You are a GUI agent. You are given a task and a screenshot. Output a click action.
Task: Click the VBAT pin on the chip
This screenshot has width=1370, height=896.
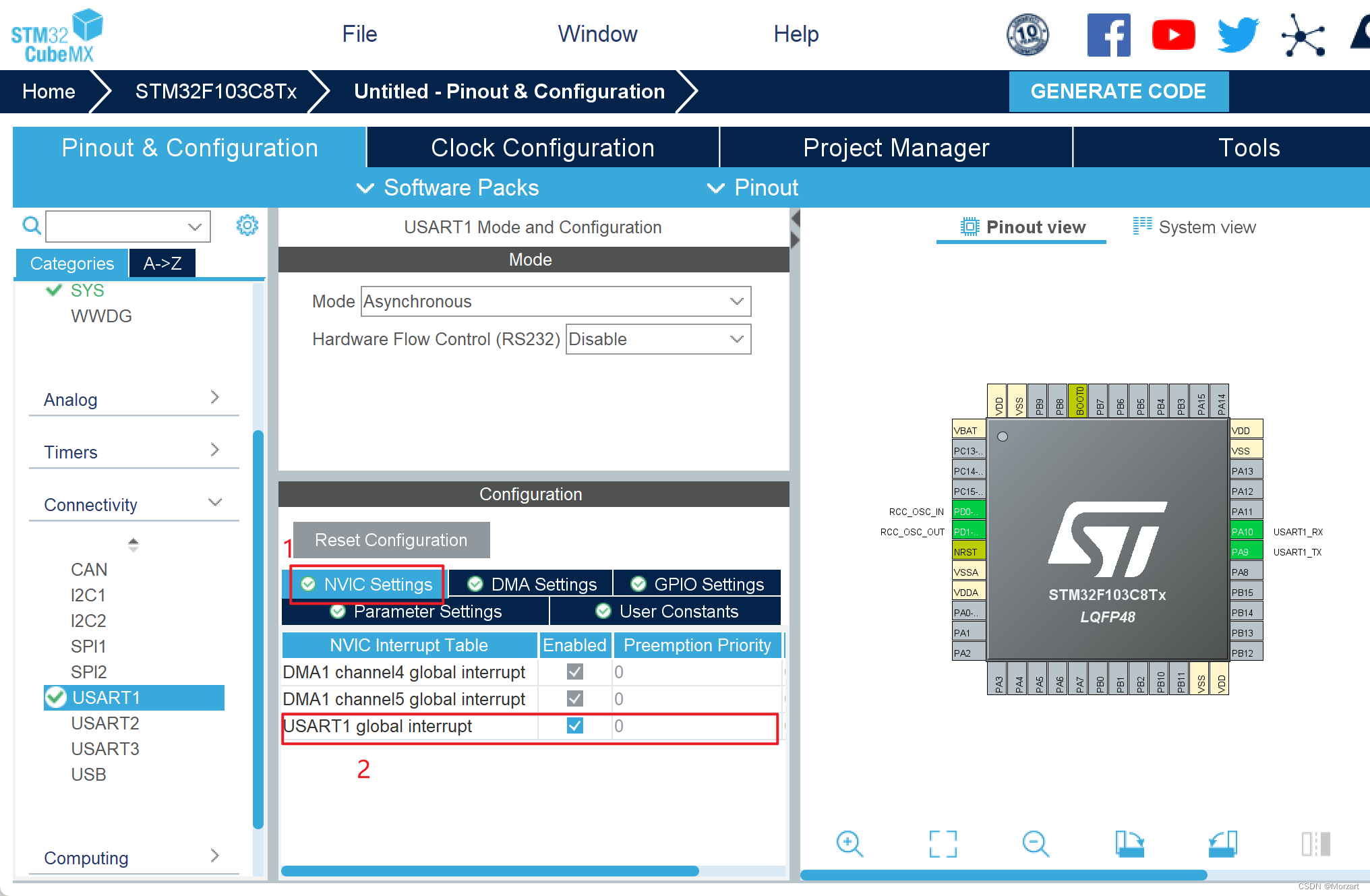click(969, 430)
